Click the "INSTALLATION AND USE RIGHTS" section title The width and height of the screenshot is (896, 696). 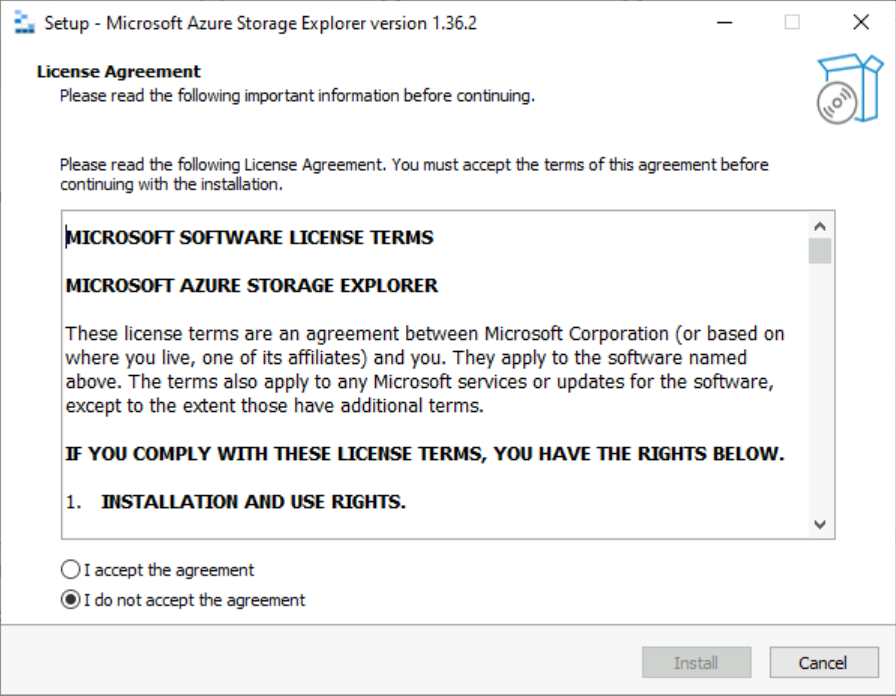(x=253, y=502)
